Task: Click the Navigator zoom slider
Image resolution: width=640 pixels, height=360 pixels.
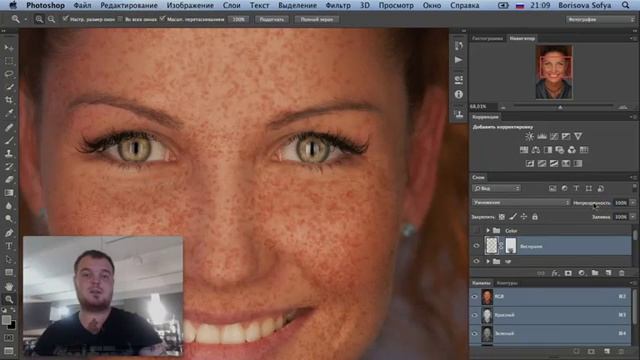Action: click(560, 107)
